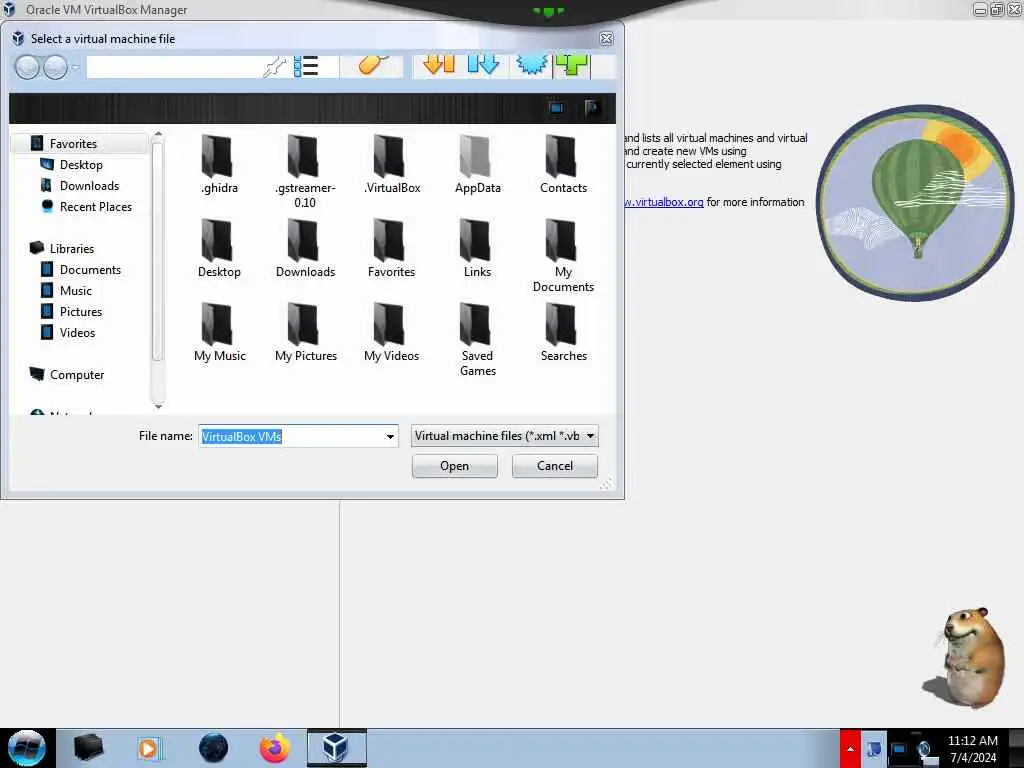The image size is (1024, 768).
Task: Open the clock showing 11:12 AM
Action: 973,748
